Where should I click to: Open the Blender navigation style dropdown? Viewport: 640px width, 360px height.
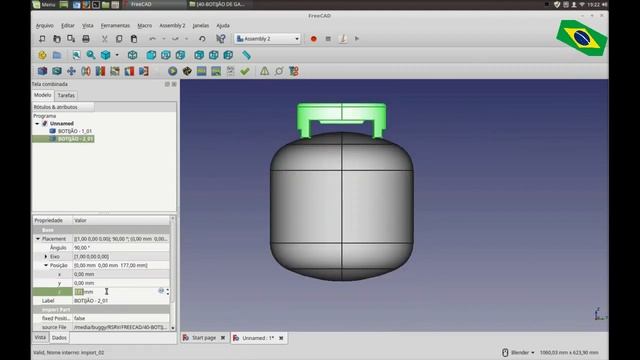[519, 352]
